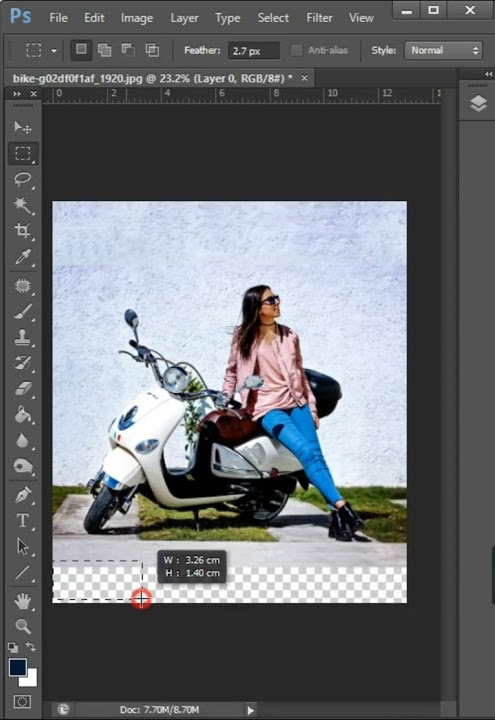
Task: Click the foreground color swatch
Action: click(17, 667)
